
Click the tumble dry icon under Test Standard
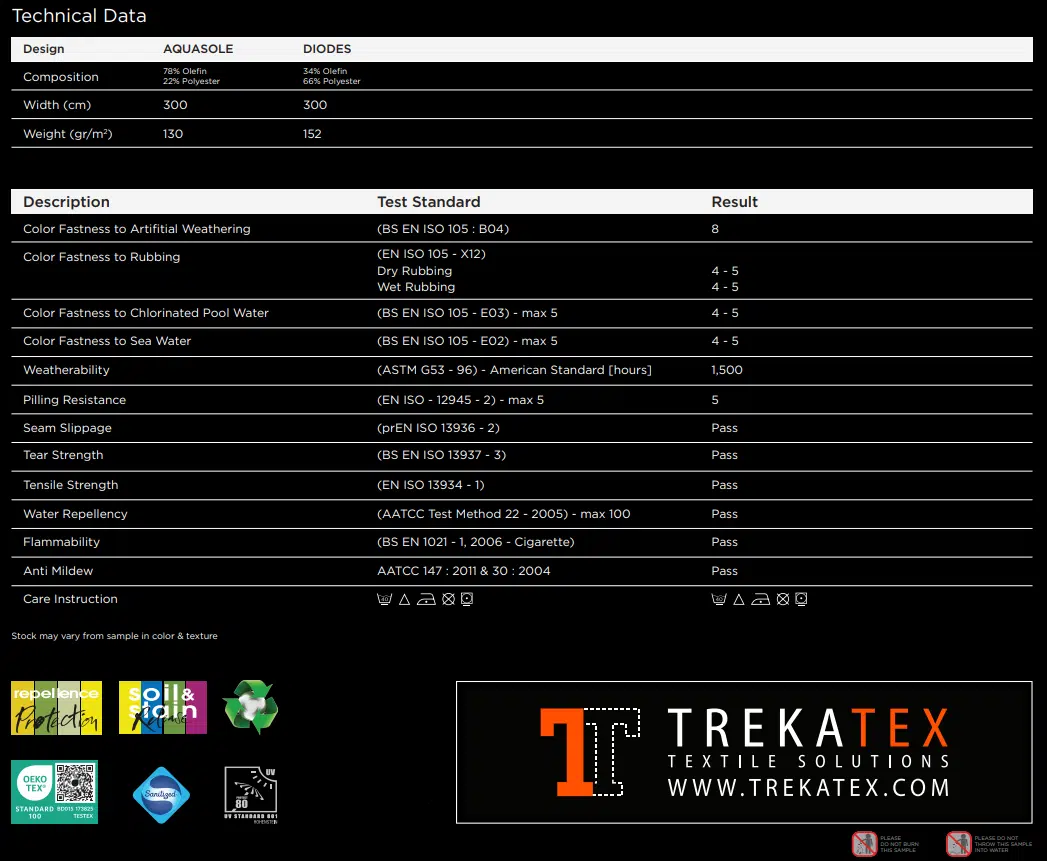[466, 599]
